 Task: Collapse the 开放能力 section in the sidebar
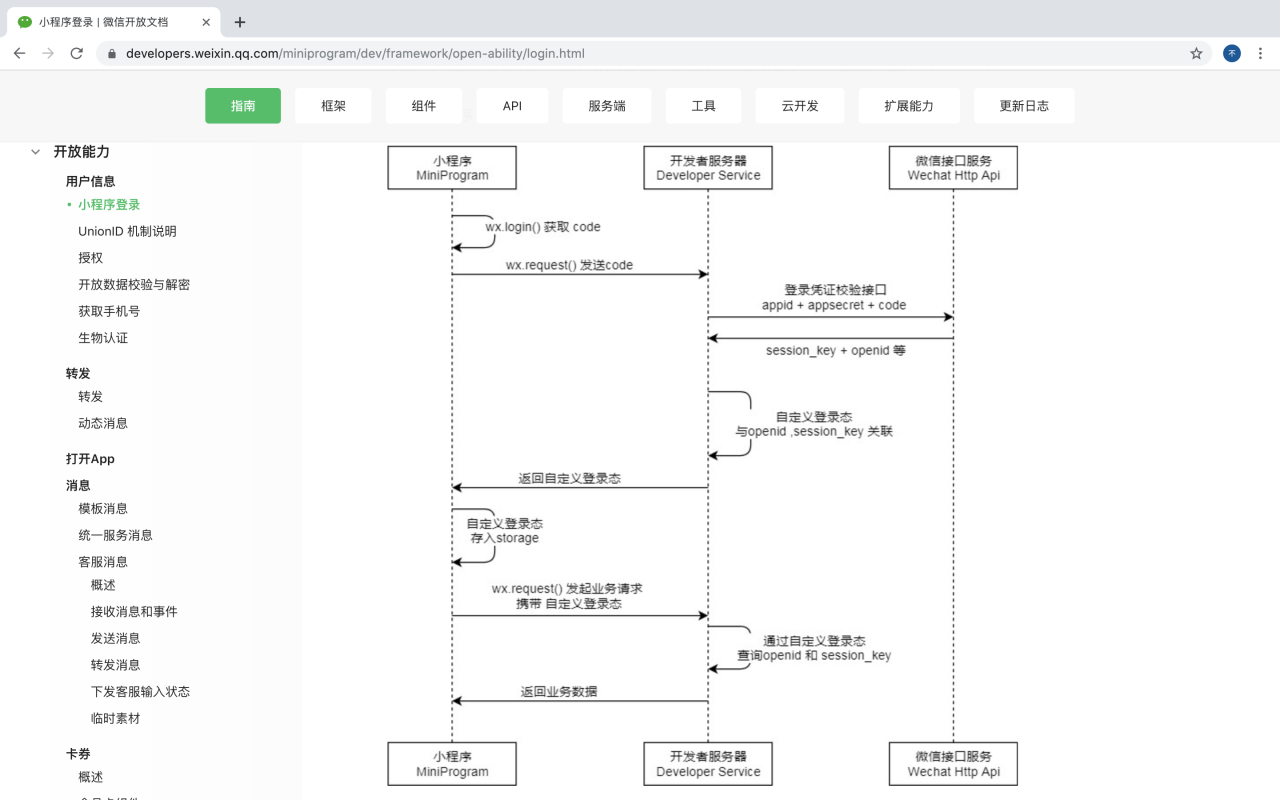click(36, 152)
